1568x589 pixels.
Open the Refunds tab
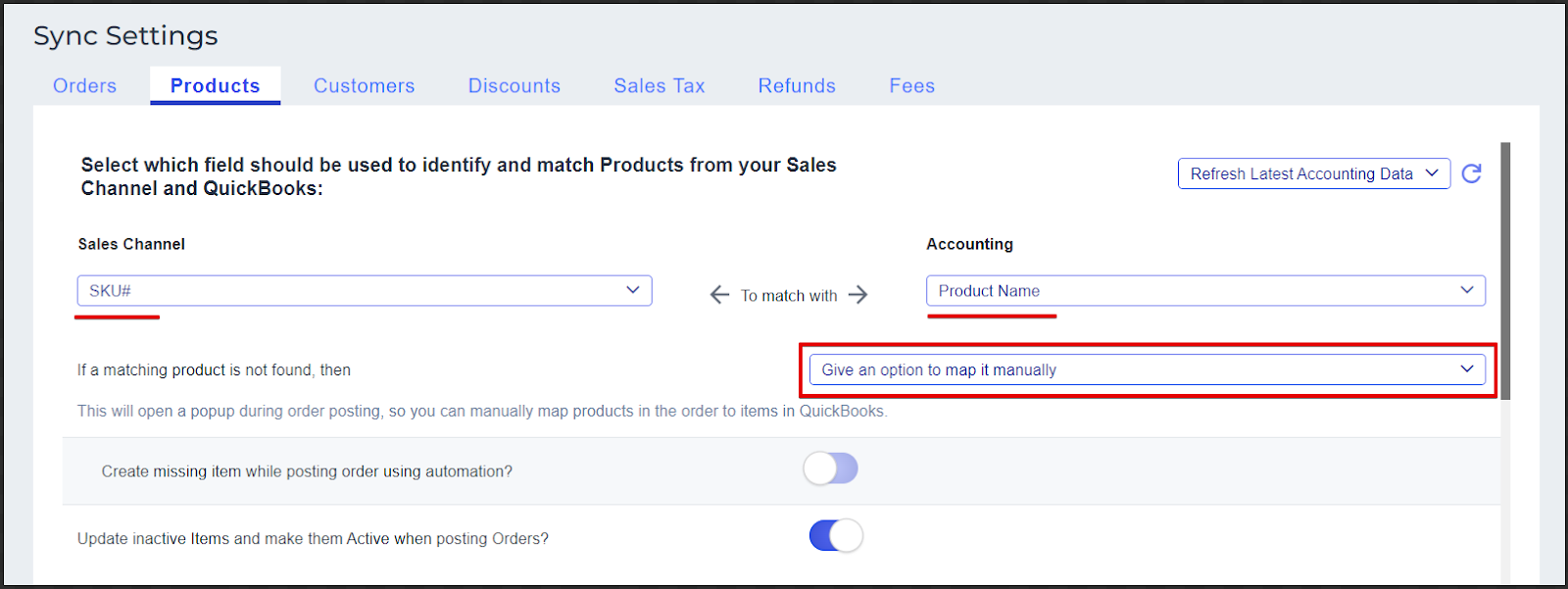(x=797, y=86)
